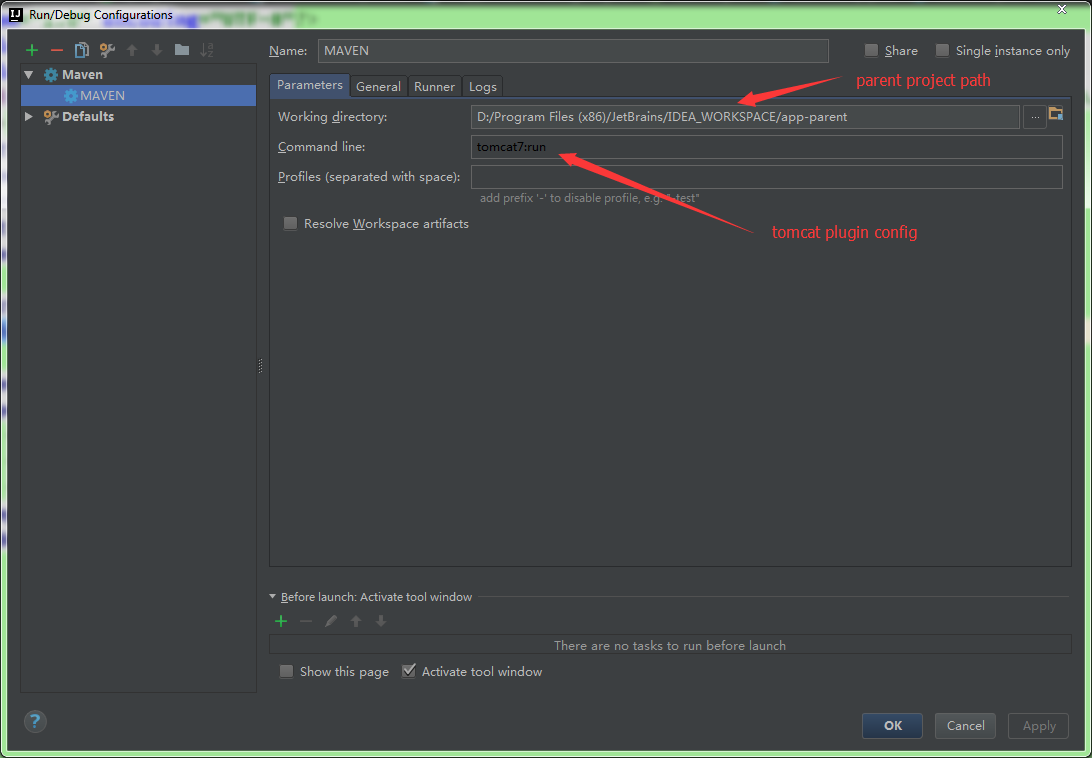Open help with question mark icon
The width and height of the screenshot is (1092, 758).
36,721
